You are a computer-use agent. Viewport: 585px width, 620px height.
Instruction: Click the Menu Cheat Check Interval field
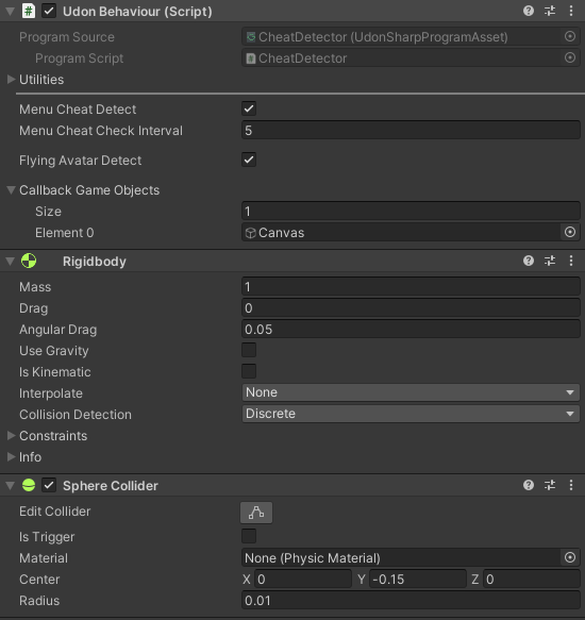point(411,130)
